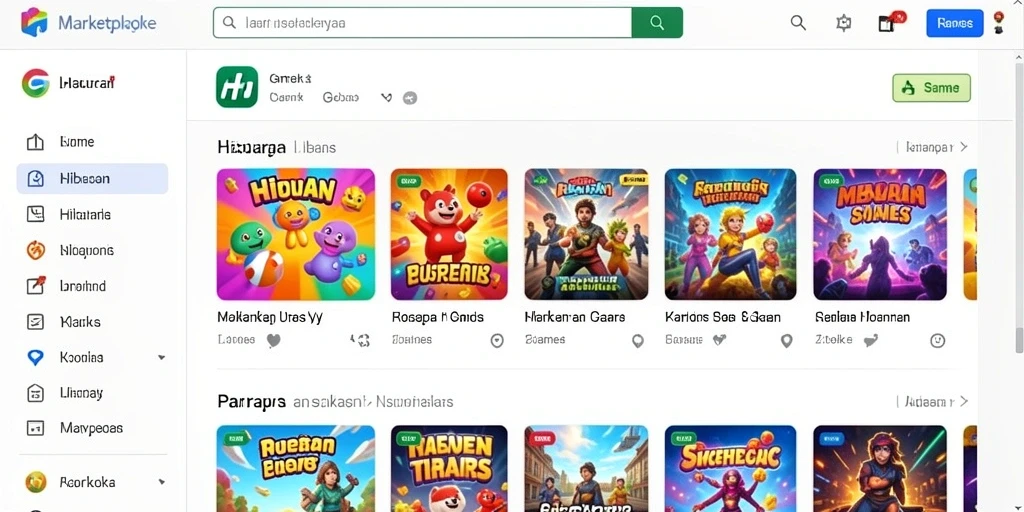
Task: Open the Markeman Gaars game thumbnail
Action: (586, 234)
